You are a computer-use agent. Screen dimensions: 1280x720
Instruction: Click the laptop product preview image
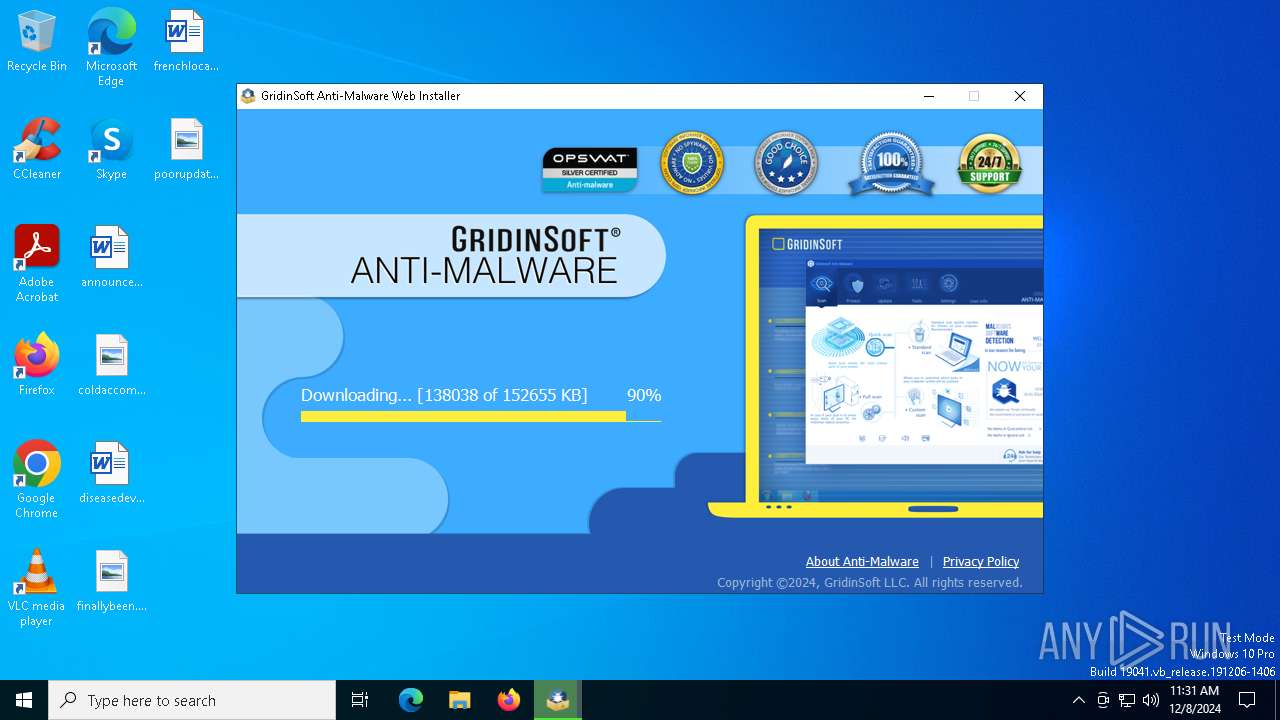(x=875, y=367)
